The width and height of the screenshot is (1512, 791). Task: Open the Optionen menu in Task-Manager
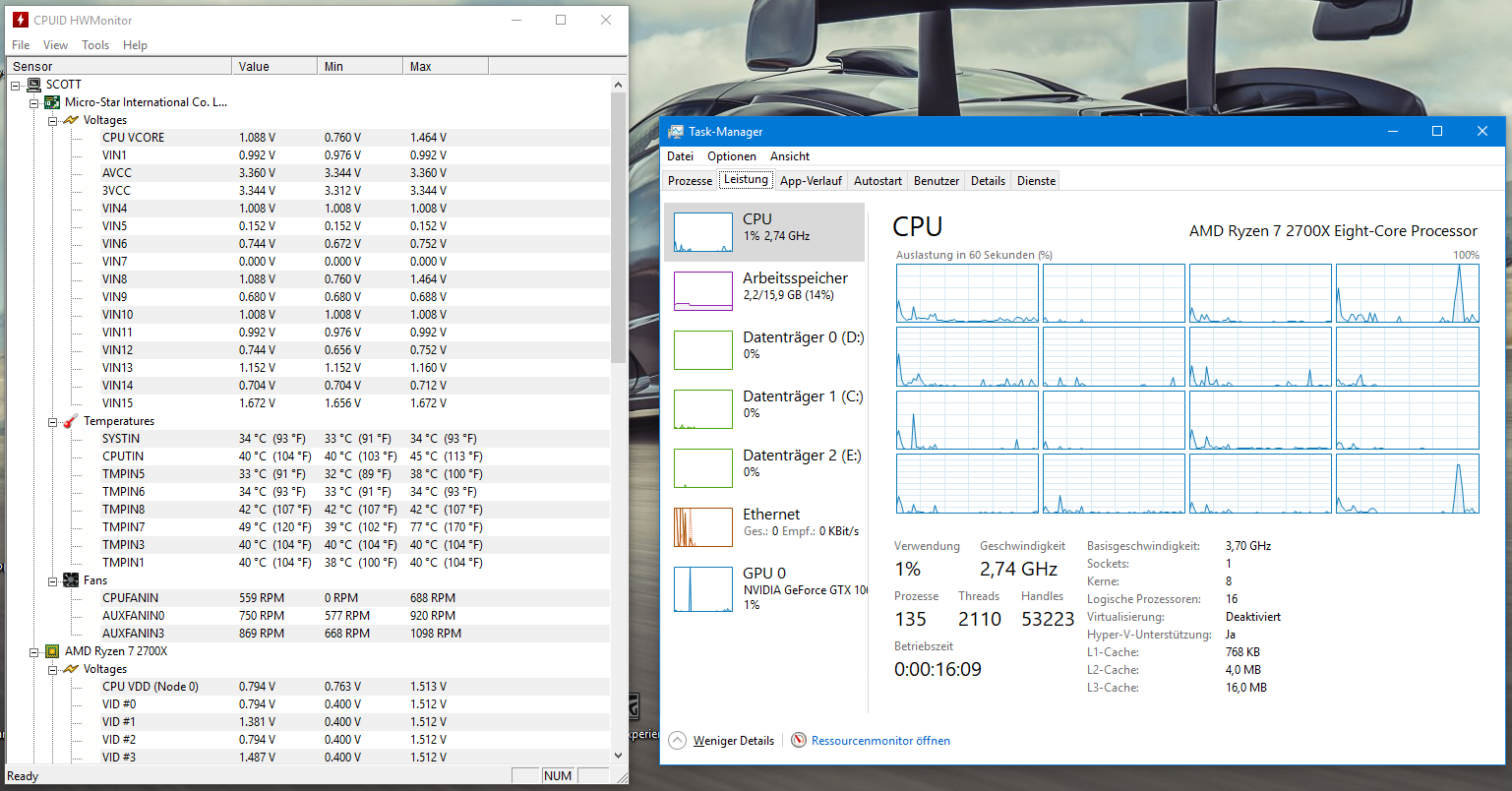(732, 156)
